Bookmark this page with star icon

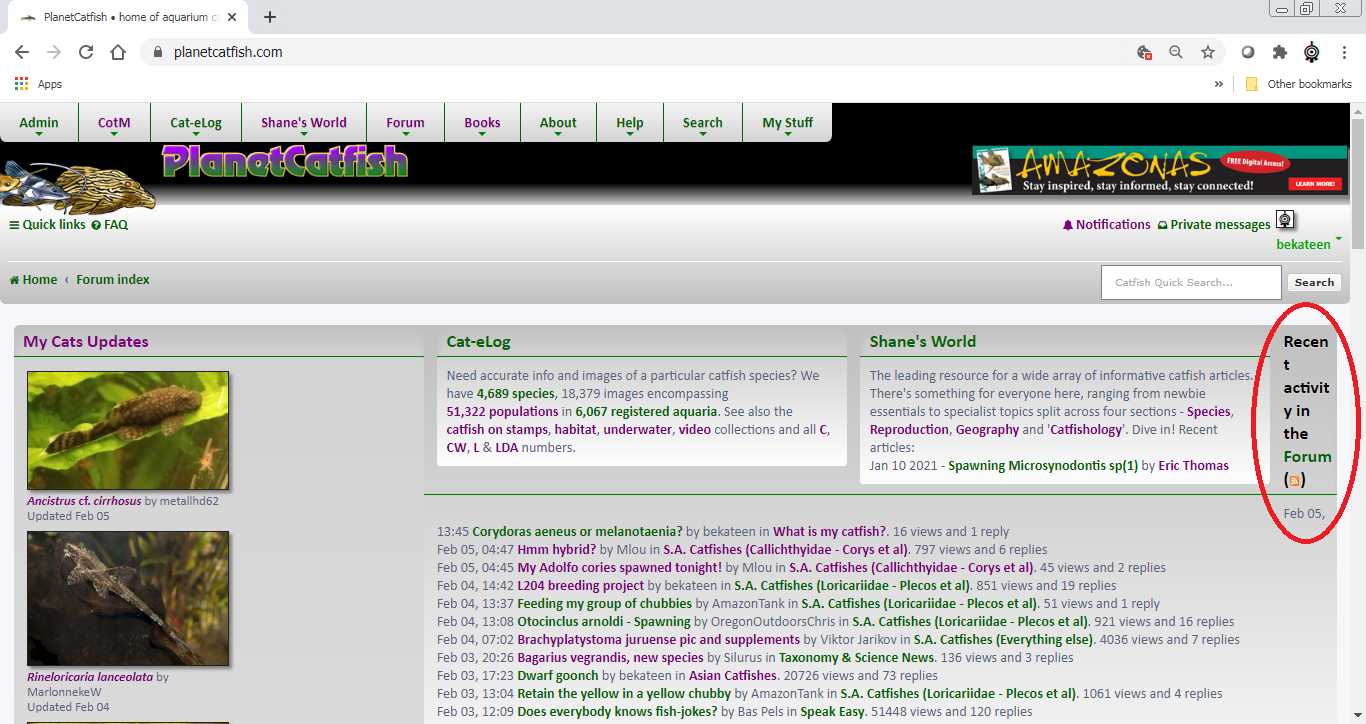(x=1207, y=52)
